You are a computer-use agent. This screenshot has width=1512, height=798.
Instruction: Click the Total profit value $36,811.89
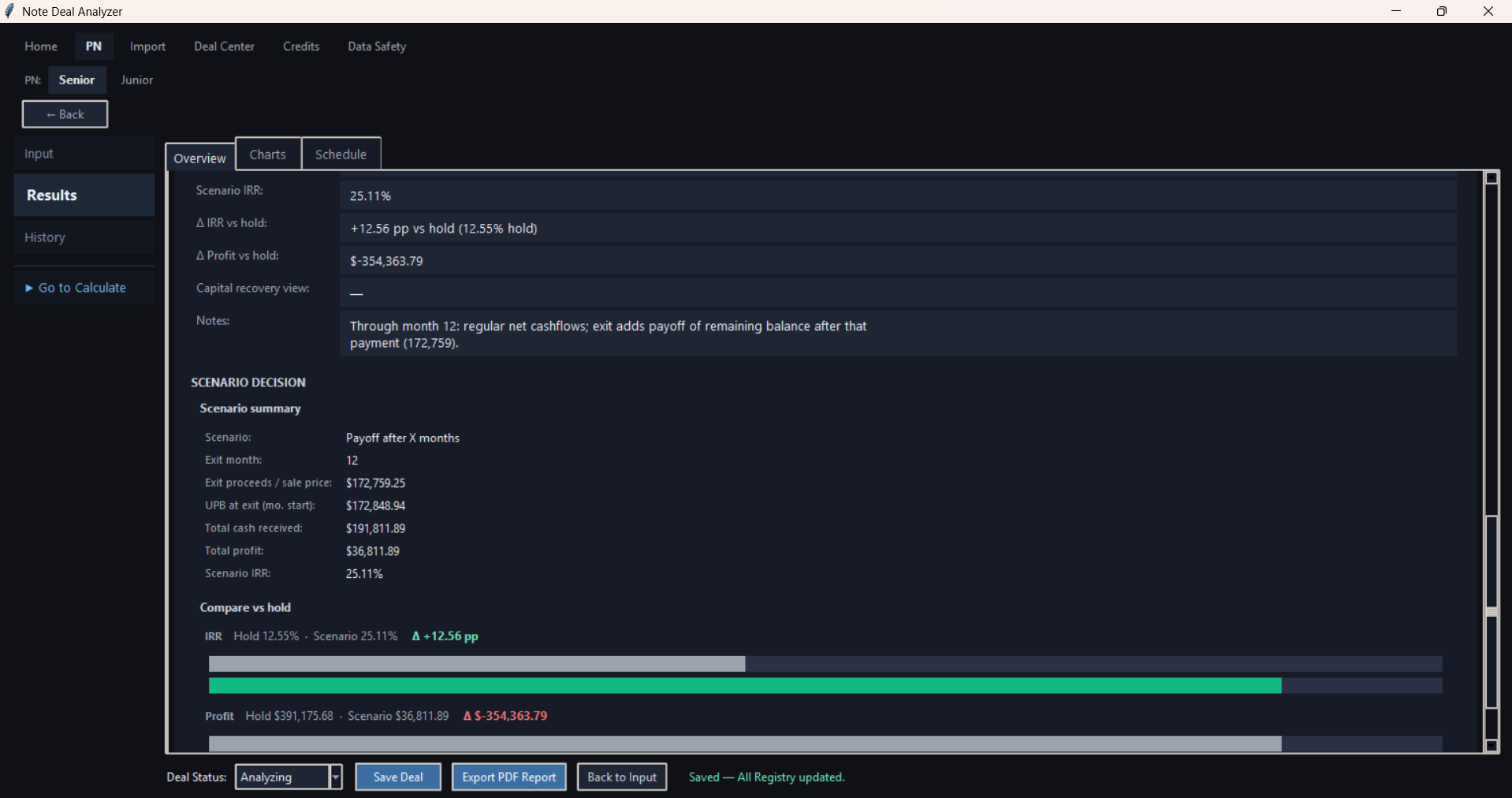coord(373,551)
